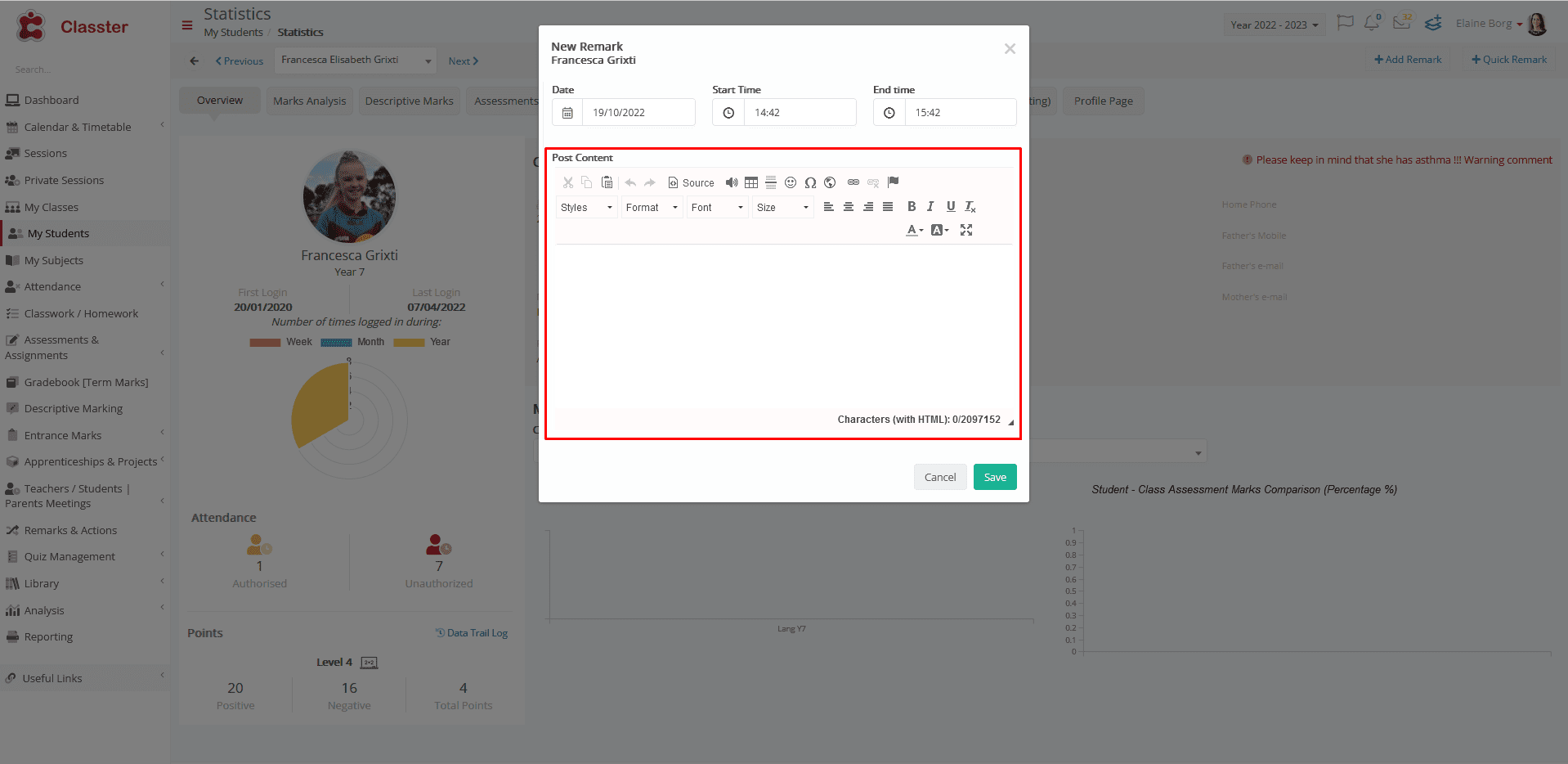Insert a horizontal line in the editor
This screenshot has width=1568, height=764.
tap(771, 182)
